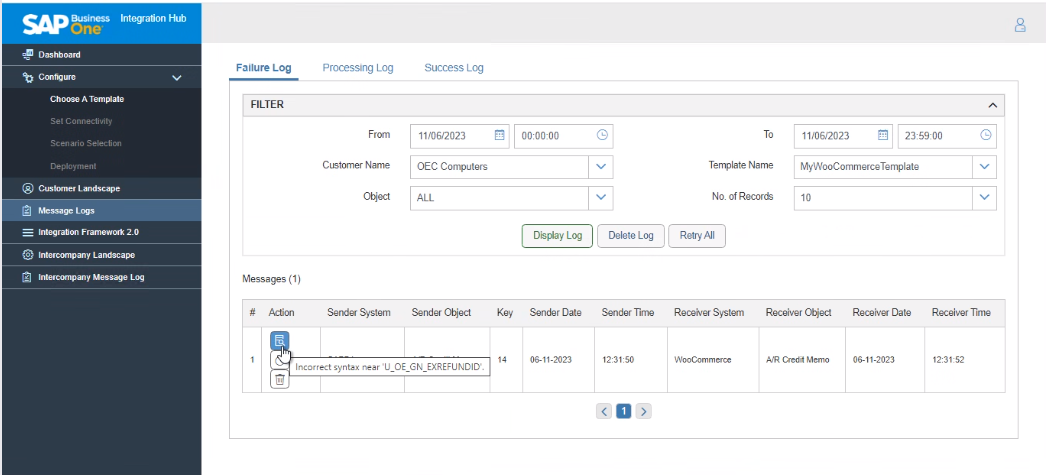Go to the previous page arrow
Viewport: 1046px width, 475px height.
point(604,411)
